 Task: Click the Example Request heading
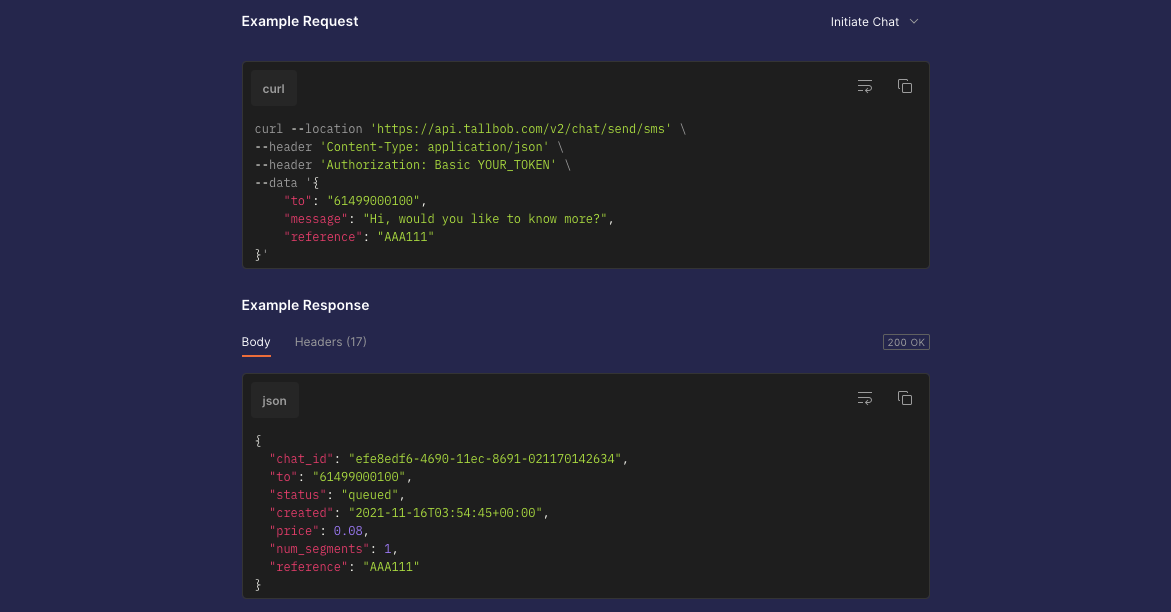tap(299, 22)
